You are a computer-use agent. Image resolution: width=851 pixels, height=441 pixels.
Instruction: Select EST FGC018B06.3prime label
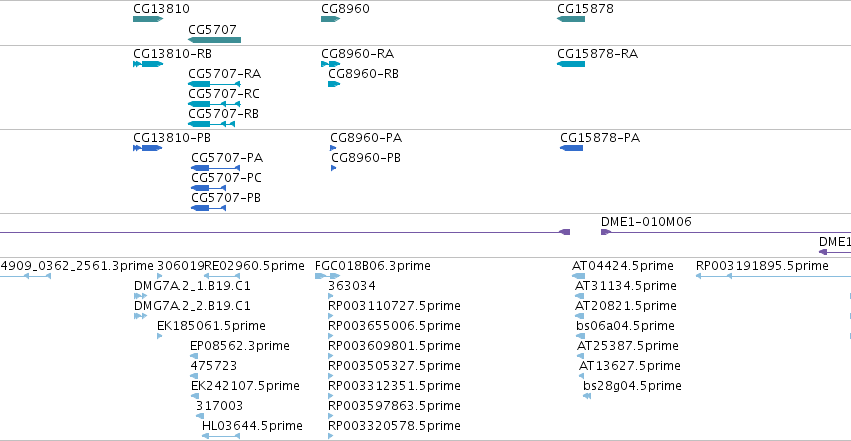pyautogui.click(x=373, y=266)
